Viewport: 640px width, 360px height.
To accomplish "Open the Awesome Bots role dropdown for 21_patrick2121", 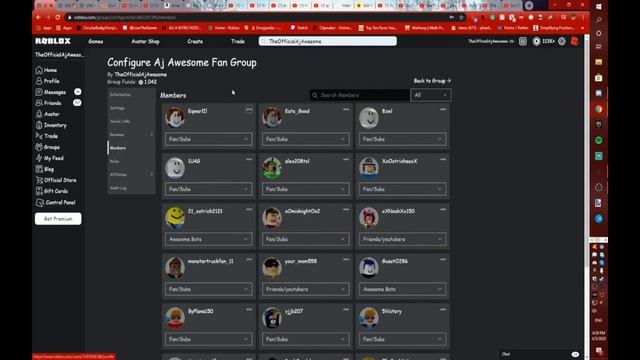I will click(x=209, y=239).
